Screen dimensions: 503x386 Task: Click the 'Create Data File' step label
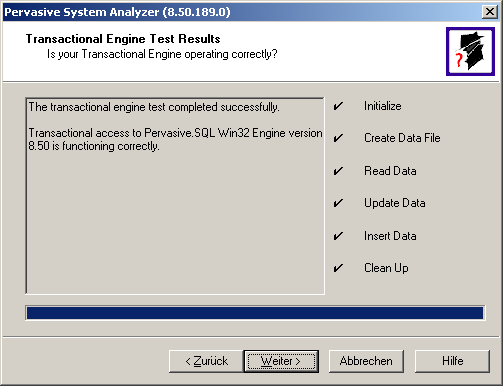click(402, 138)
